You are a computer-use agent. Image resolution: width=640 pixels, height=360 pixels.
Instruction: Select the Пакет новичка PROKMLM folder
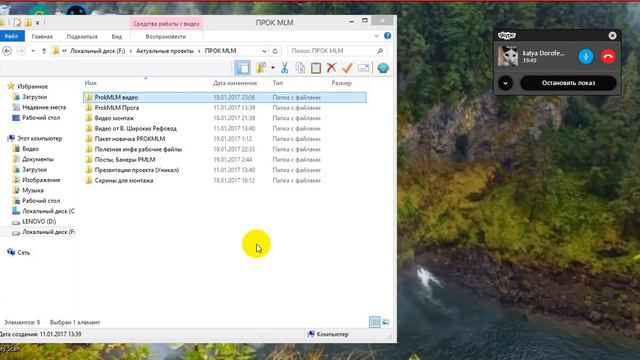[224, 139]
